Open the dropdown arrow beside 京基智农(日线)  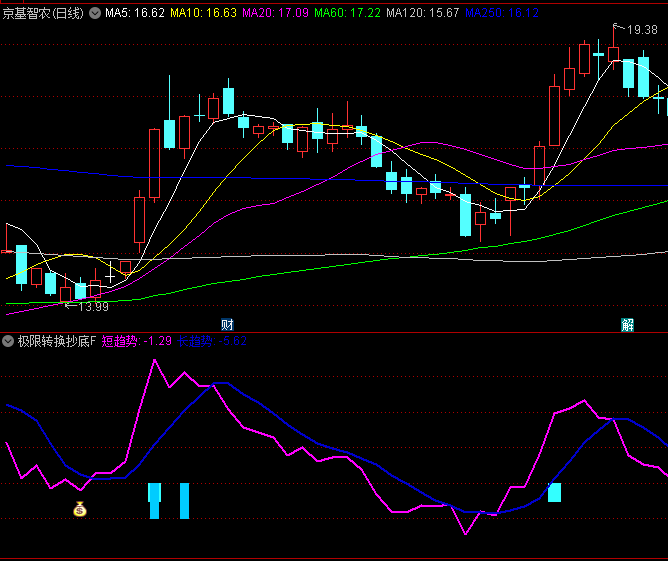point(95,13)
